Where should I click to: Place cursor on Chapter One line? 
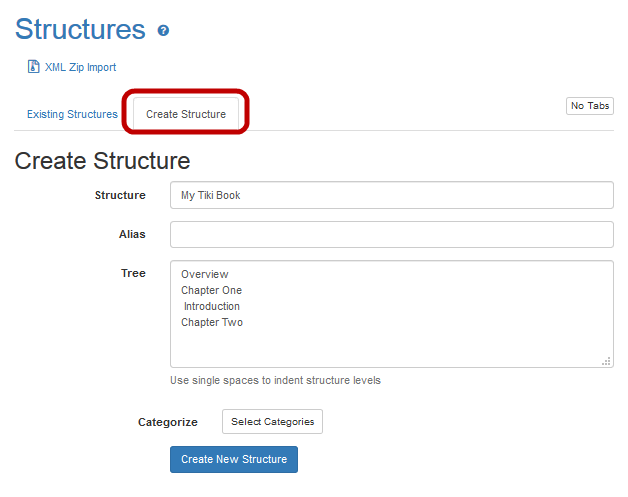211,290
